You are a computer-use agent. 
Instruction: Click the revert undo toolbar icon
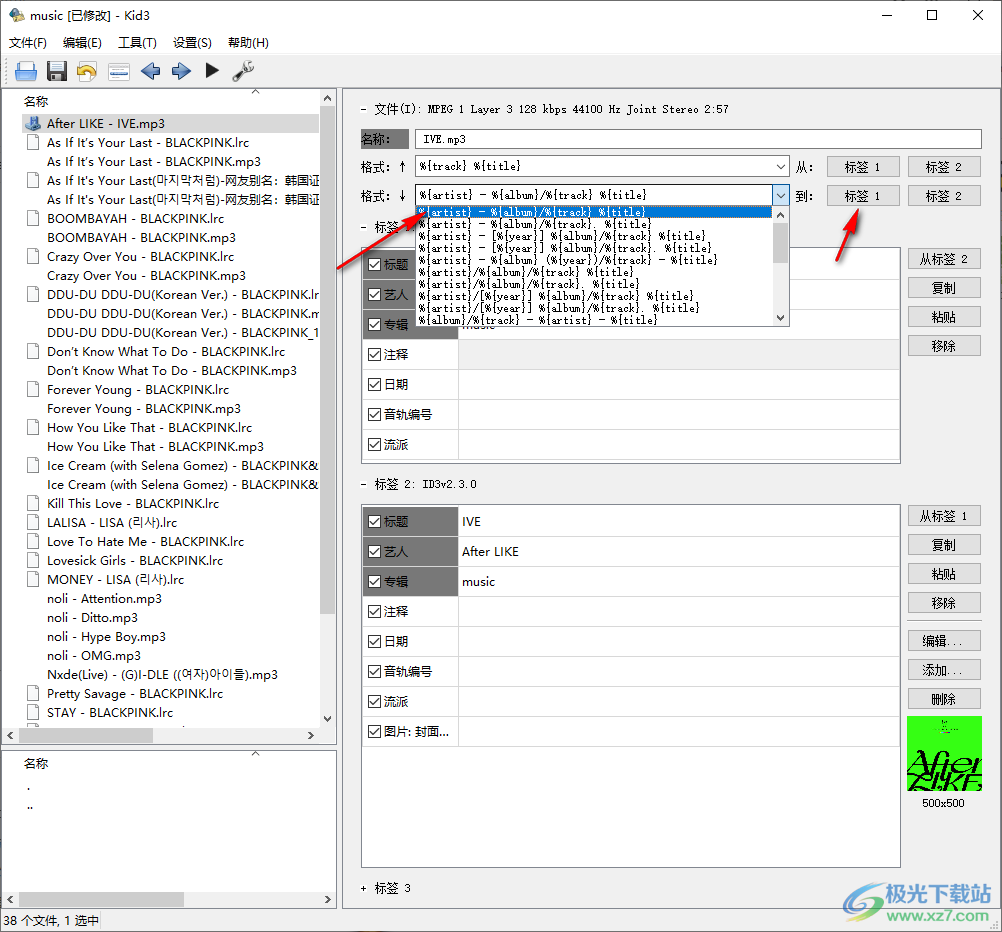point(88,71)
